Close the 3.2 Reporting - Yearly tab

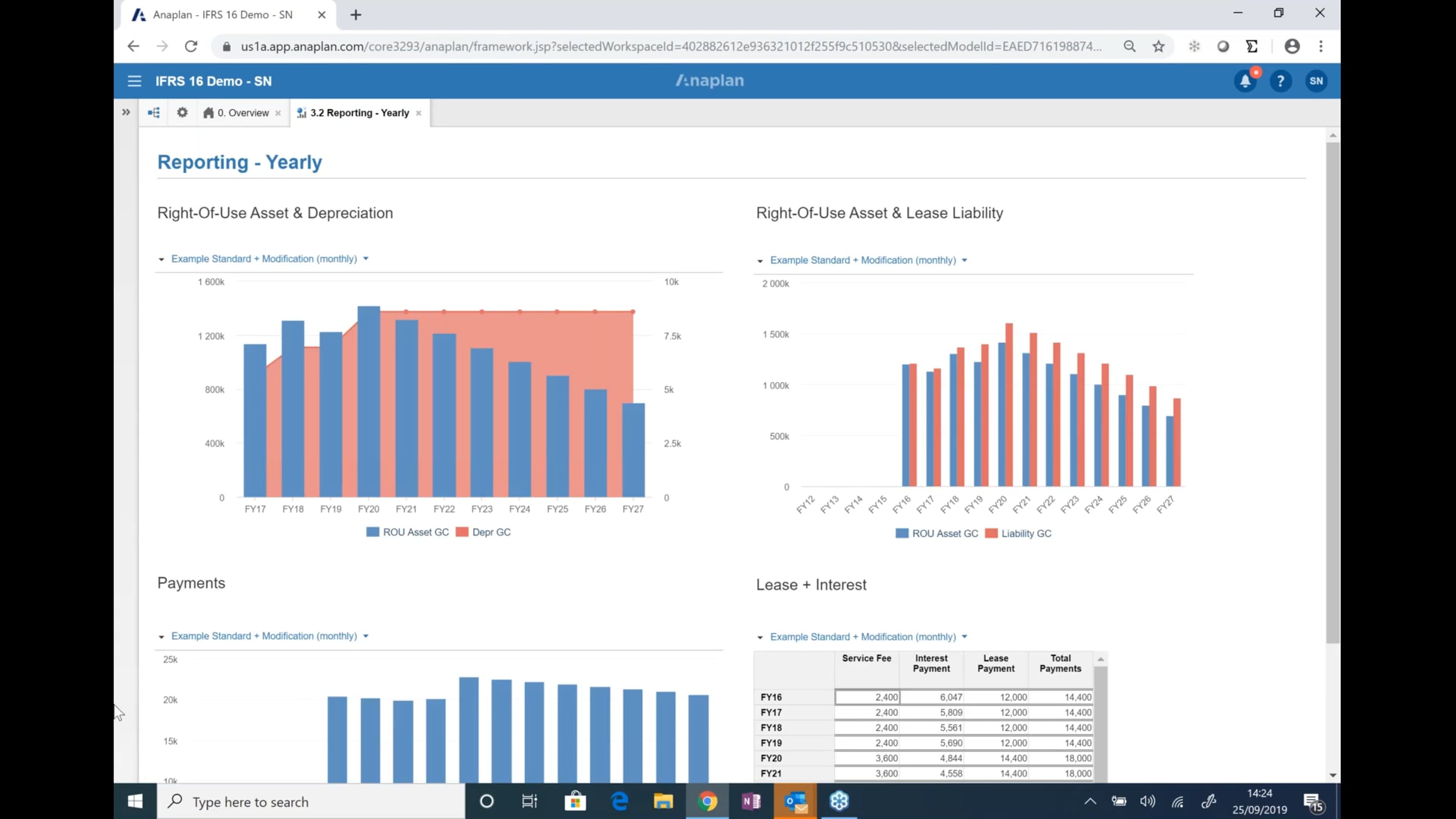(x=419, y=113)
